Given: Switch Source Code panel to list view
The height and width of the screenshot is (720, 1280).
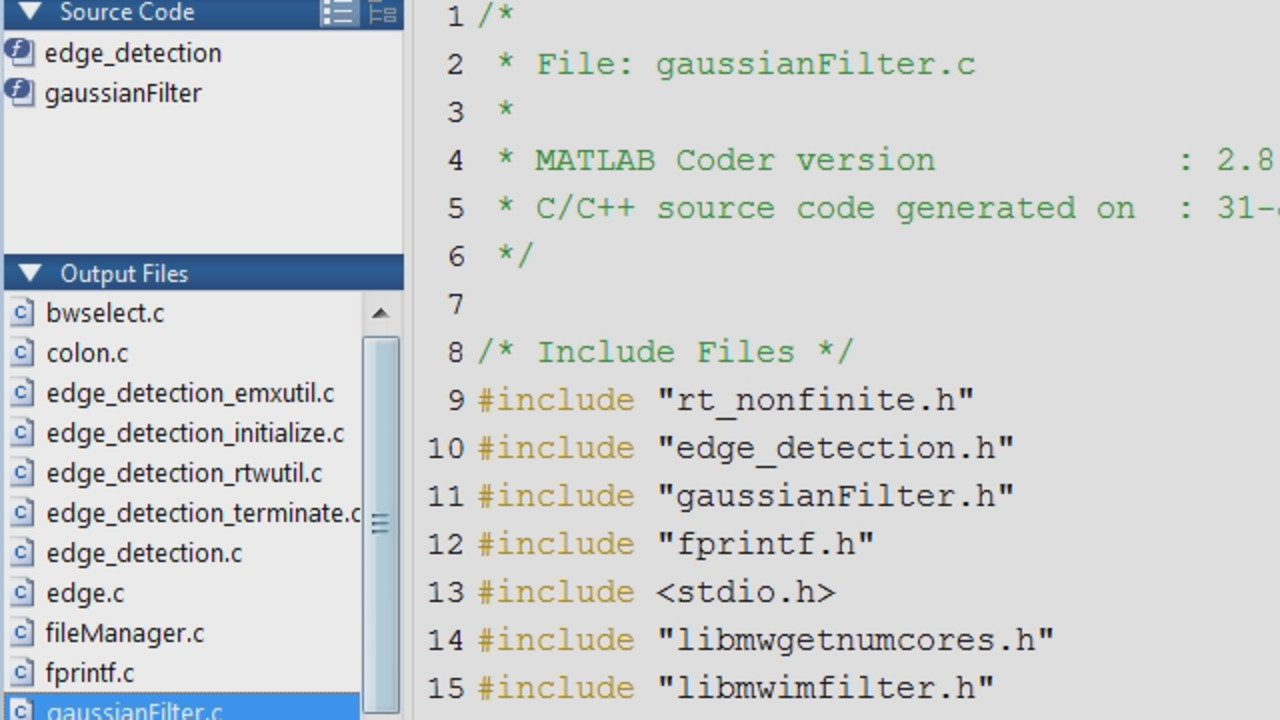Looking at the screenshot, I should coord(338,13).
